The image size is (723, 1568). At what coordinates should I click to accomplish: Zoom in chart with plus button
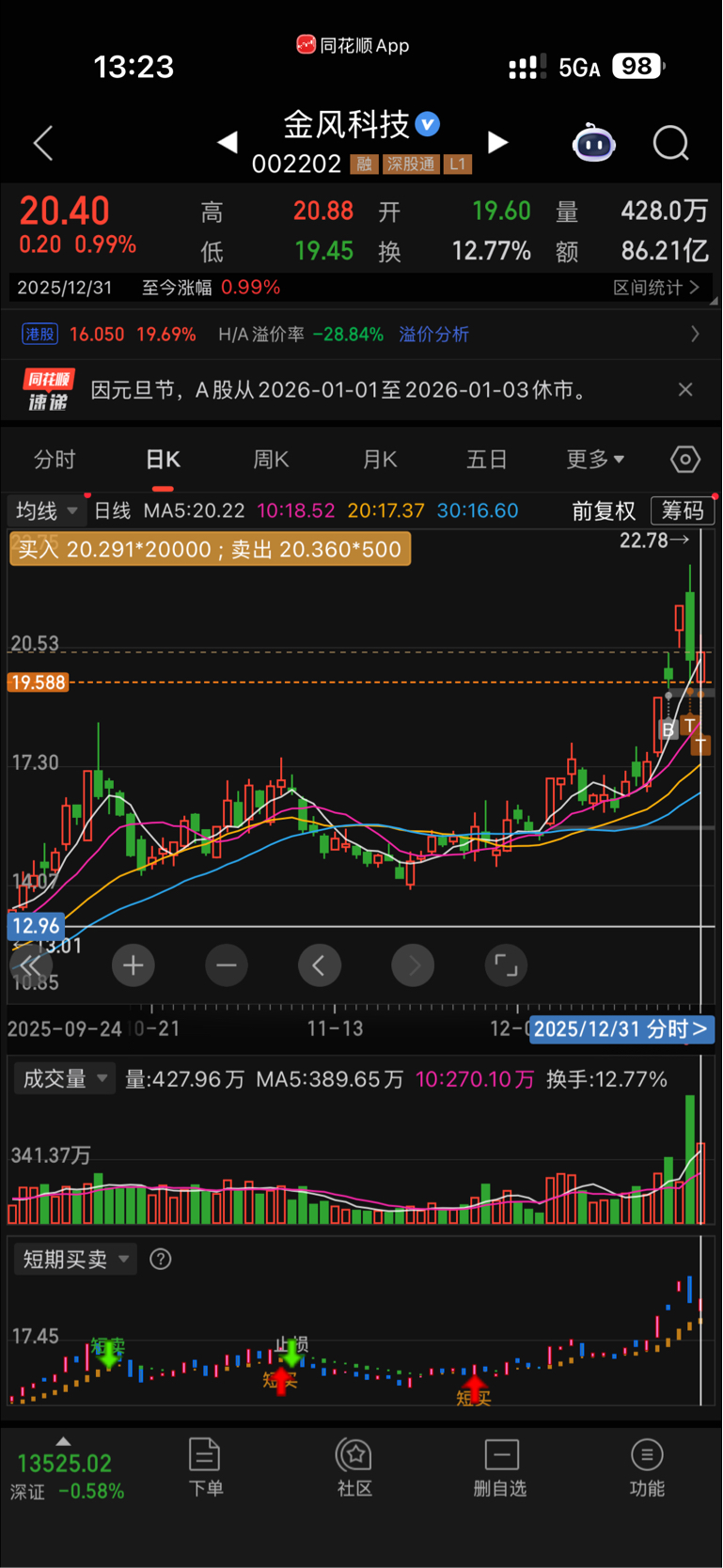(133, 965)
